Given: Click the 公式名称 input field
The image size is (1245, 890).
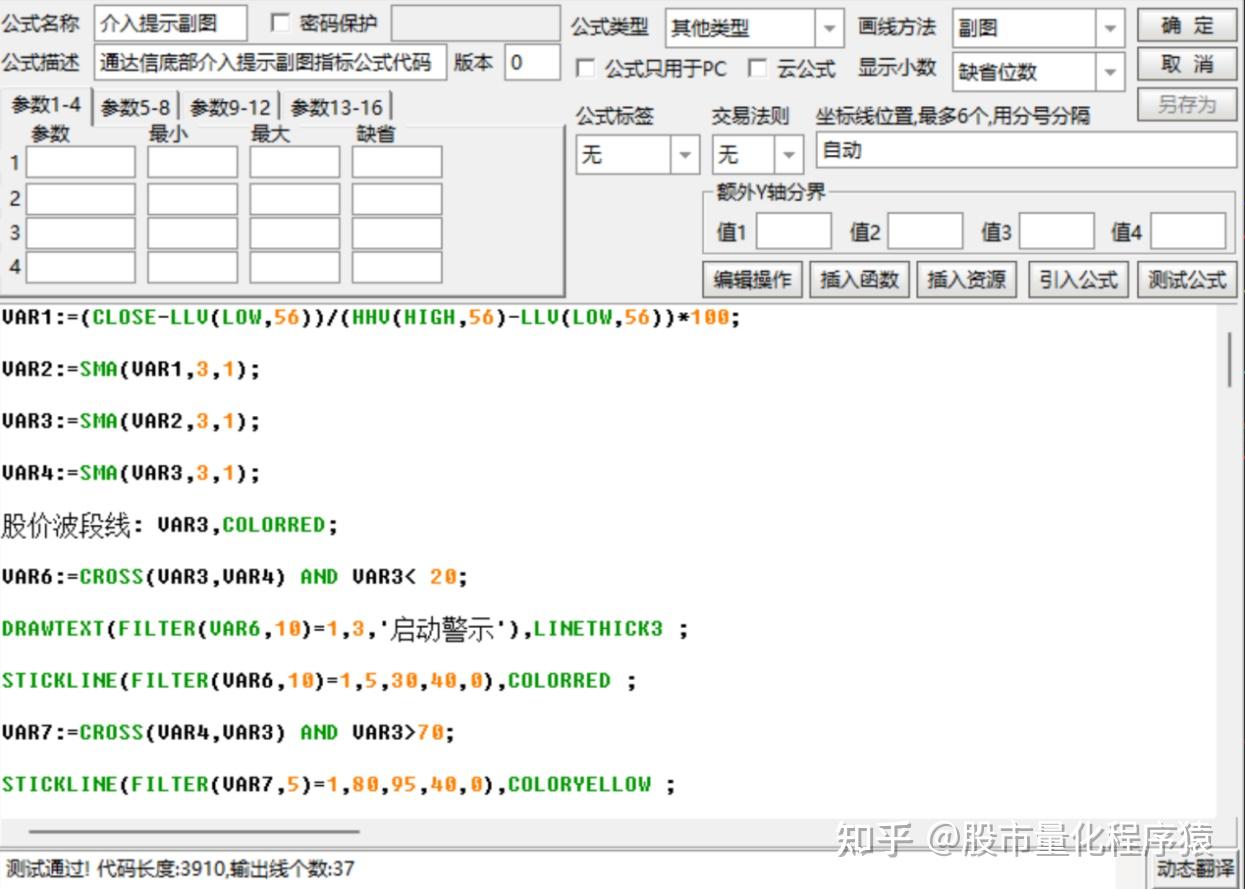Looking at the screenshot, I should point(171,24).
